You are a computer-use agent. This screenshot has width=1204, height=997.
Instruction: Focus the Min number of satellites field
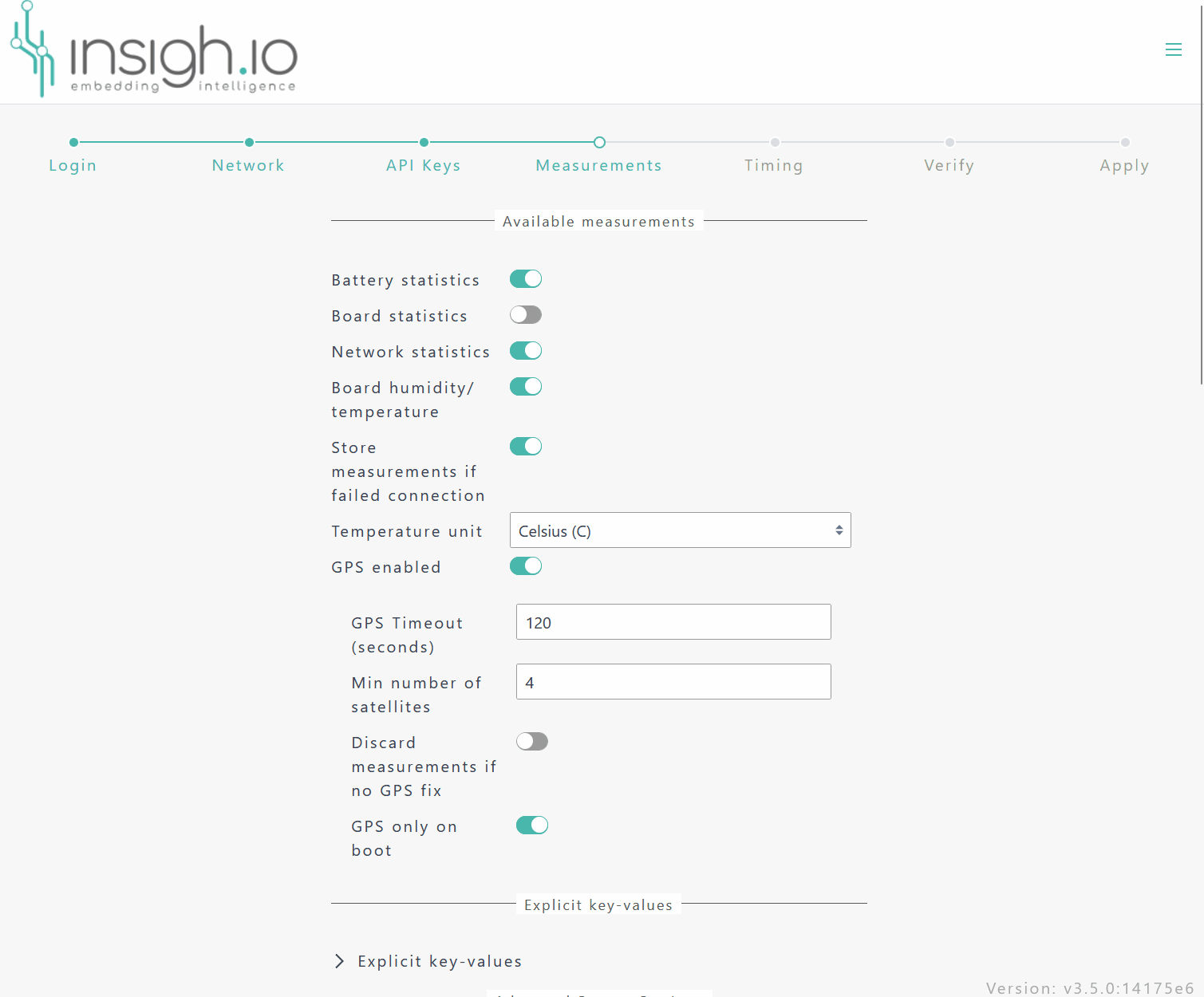click(x=673, y=682)
